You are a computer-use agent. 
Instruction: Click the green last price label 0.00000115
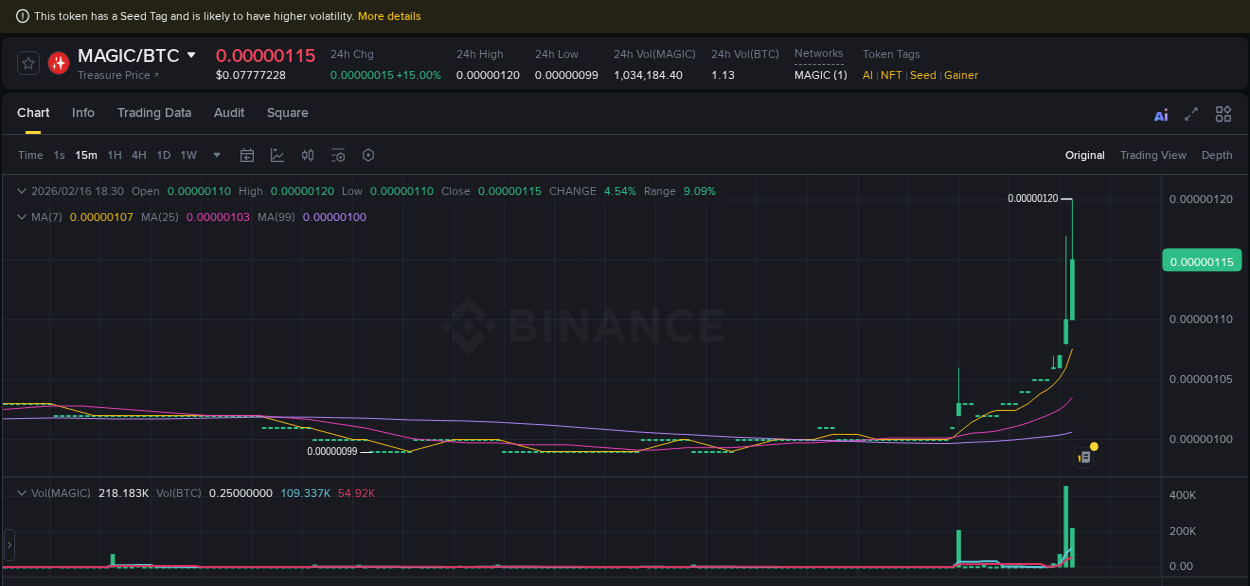point(1202,260)
